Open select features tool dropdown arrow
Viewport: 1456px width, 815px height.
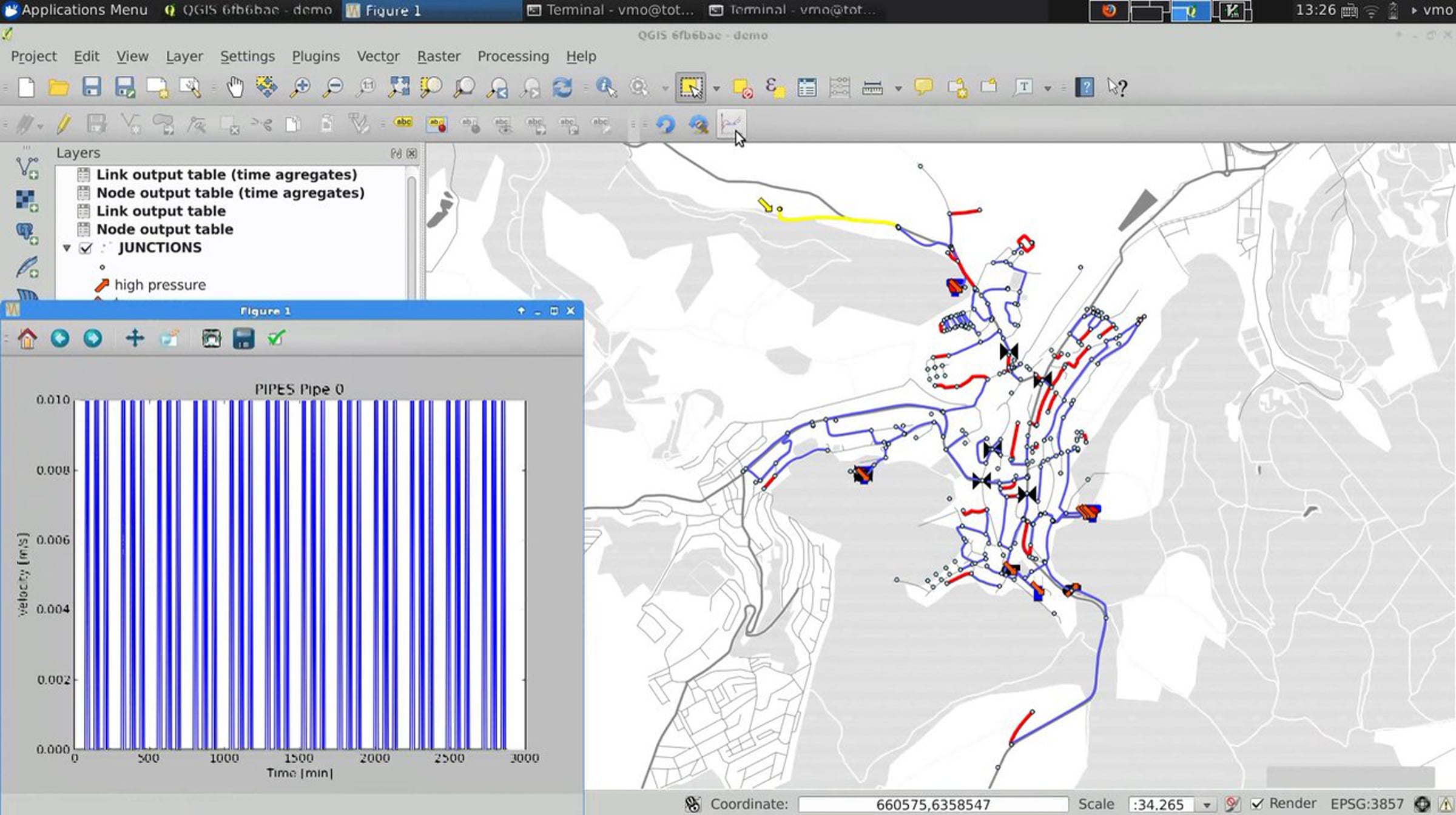[716, 89]
